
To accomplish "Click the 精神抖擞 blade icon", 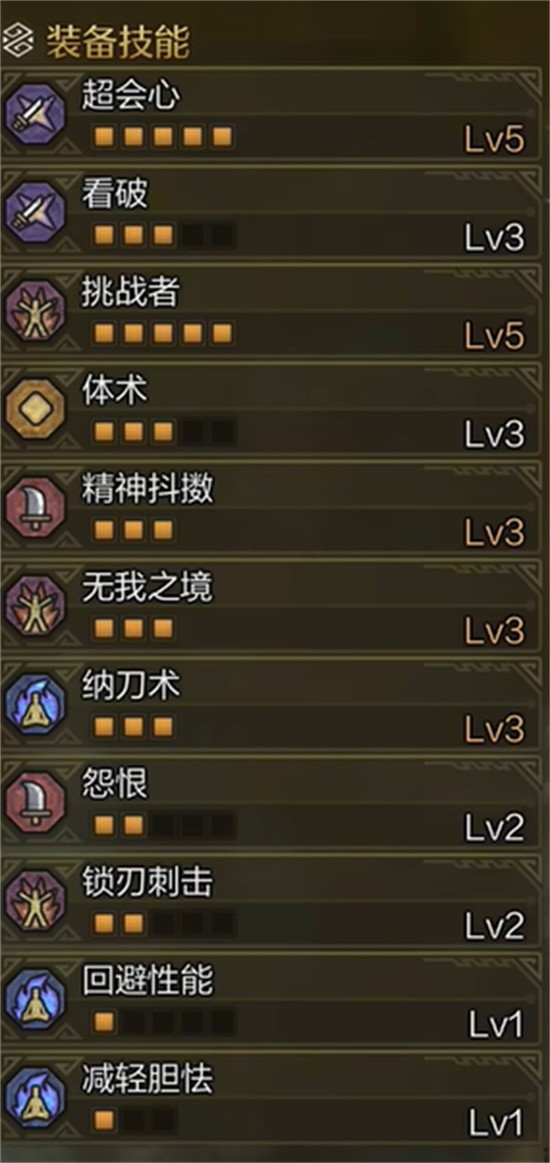I will pyautogui.click(x=35, y=507).
